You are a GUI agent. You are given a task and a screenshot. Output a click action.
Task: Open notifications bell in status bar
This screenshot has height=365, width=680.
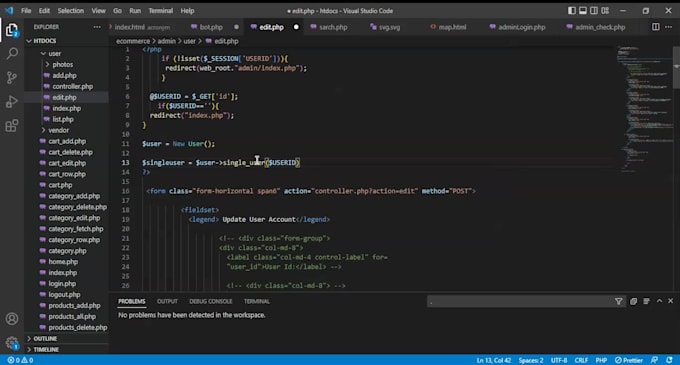(669, 360)
